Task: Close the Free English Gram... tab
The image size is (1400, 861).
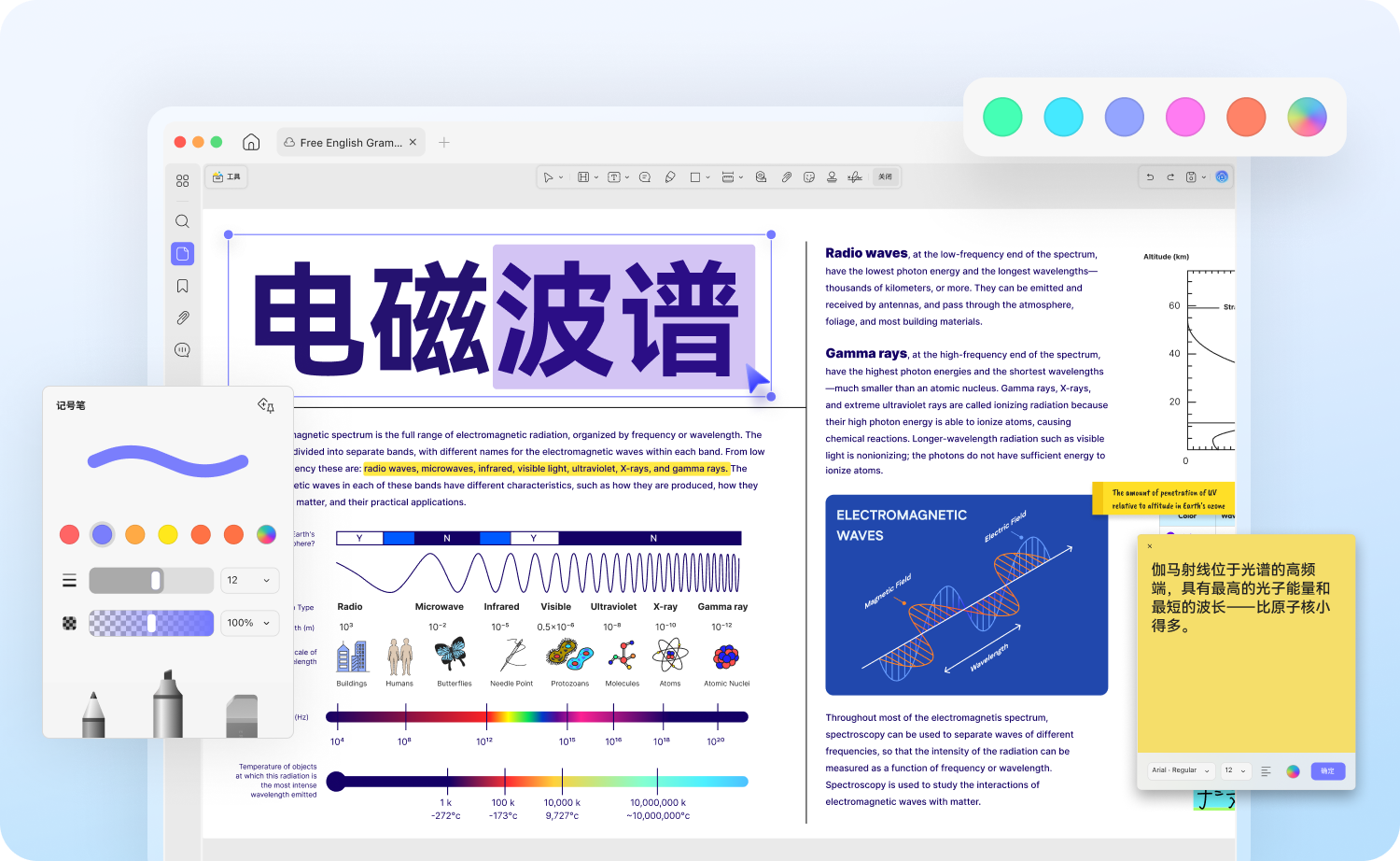Action: click(x=413, y=143)
